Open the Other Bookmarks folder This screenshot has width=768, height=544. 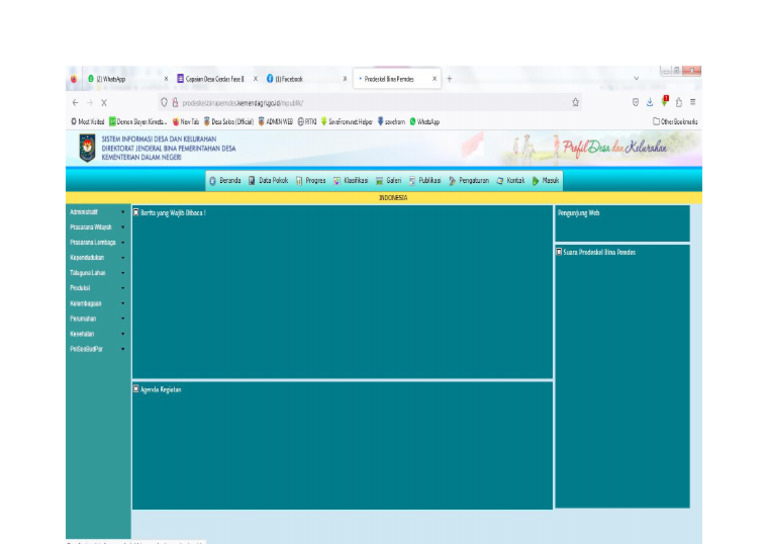(675, 121)
